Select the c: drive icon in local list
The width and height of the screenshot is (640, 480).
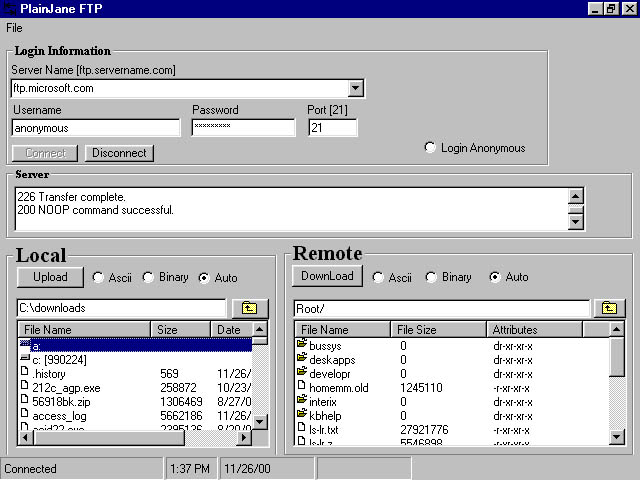click(x=25, y=359)
